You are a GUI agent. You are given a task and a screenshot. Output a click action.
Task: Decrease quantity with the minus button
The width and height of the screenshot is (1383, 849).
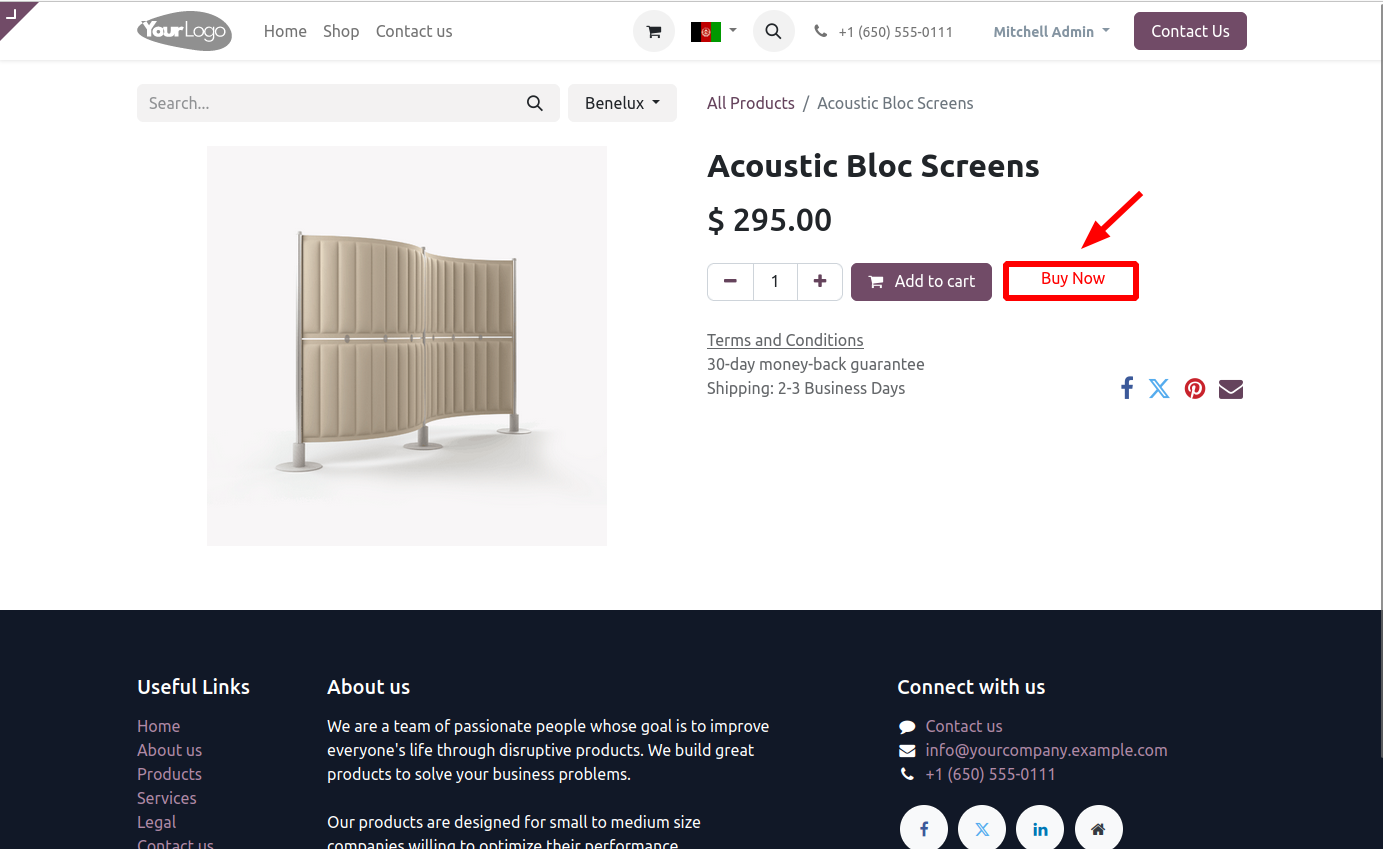tap(730, 281)
